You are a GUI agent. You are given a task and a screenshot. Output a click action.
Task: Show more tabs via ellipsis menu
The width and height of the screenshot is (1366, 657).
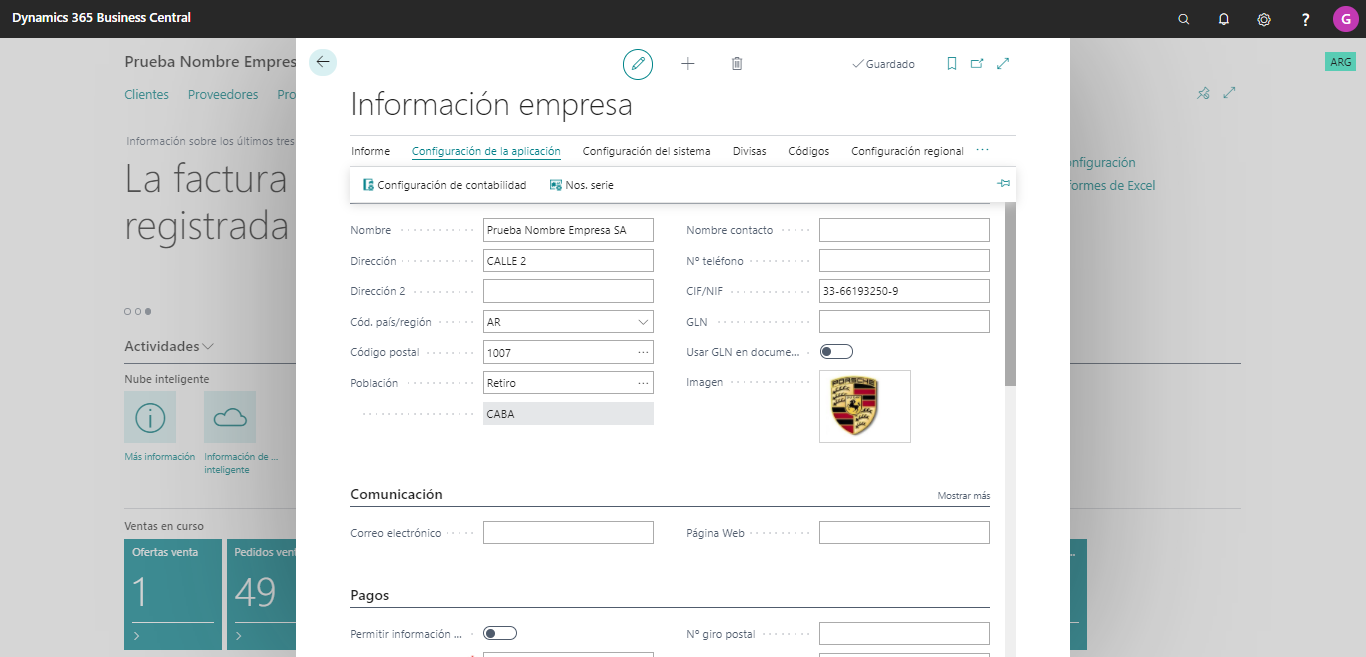982,151
